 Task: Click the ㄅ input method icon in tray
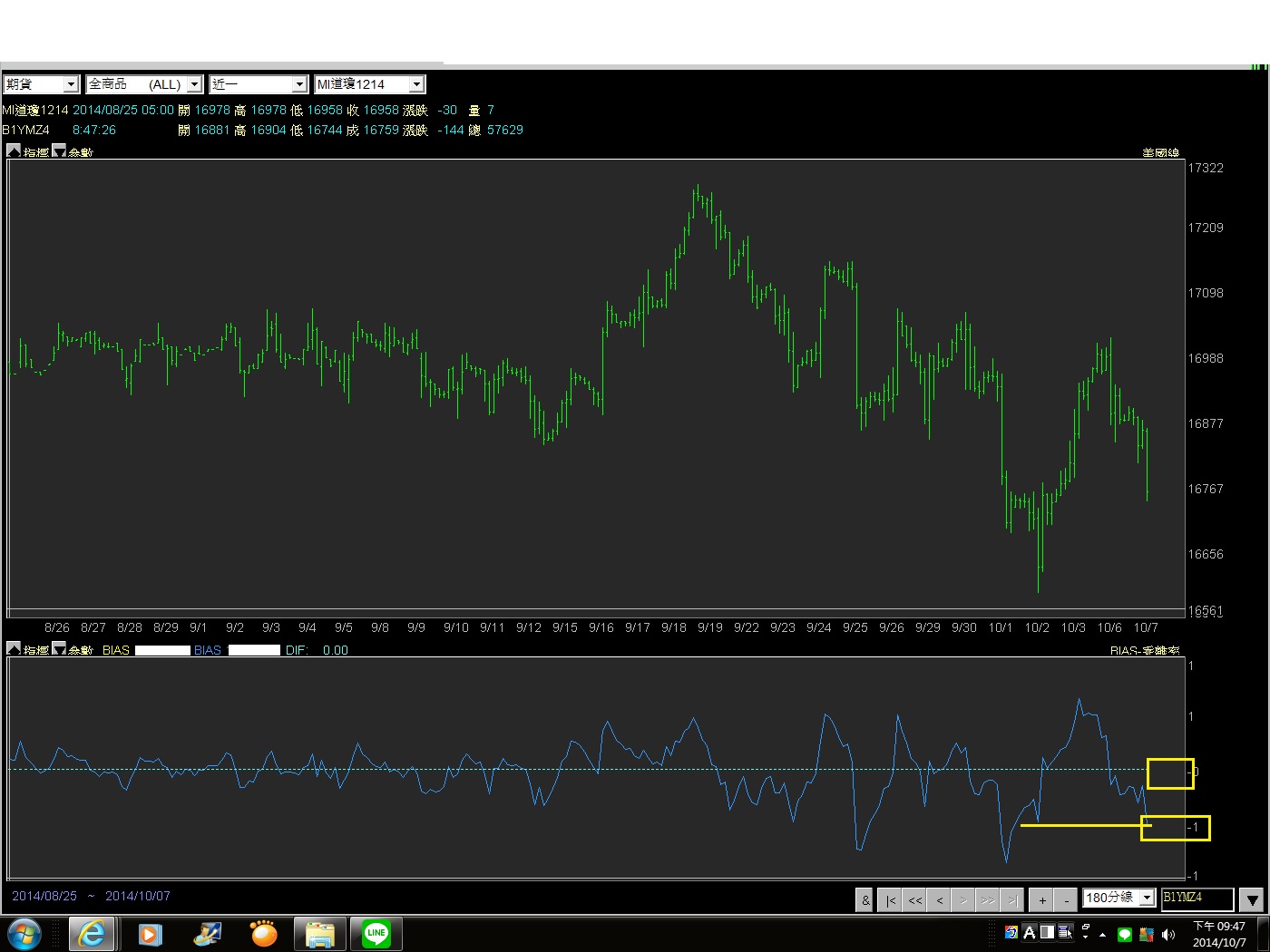[1011, 932]
